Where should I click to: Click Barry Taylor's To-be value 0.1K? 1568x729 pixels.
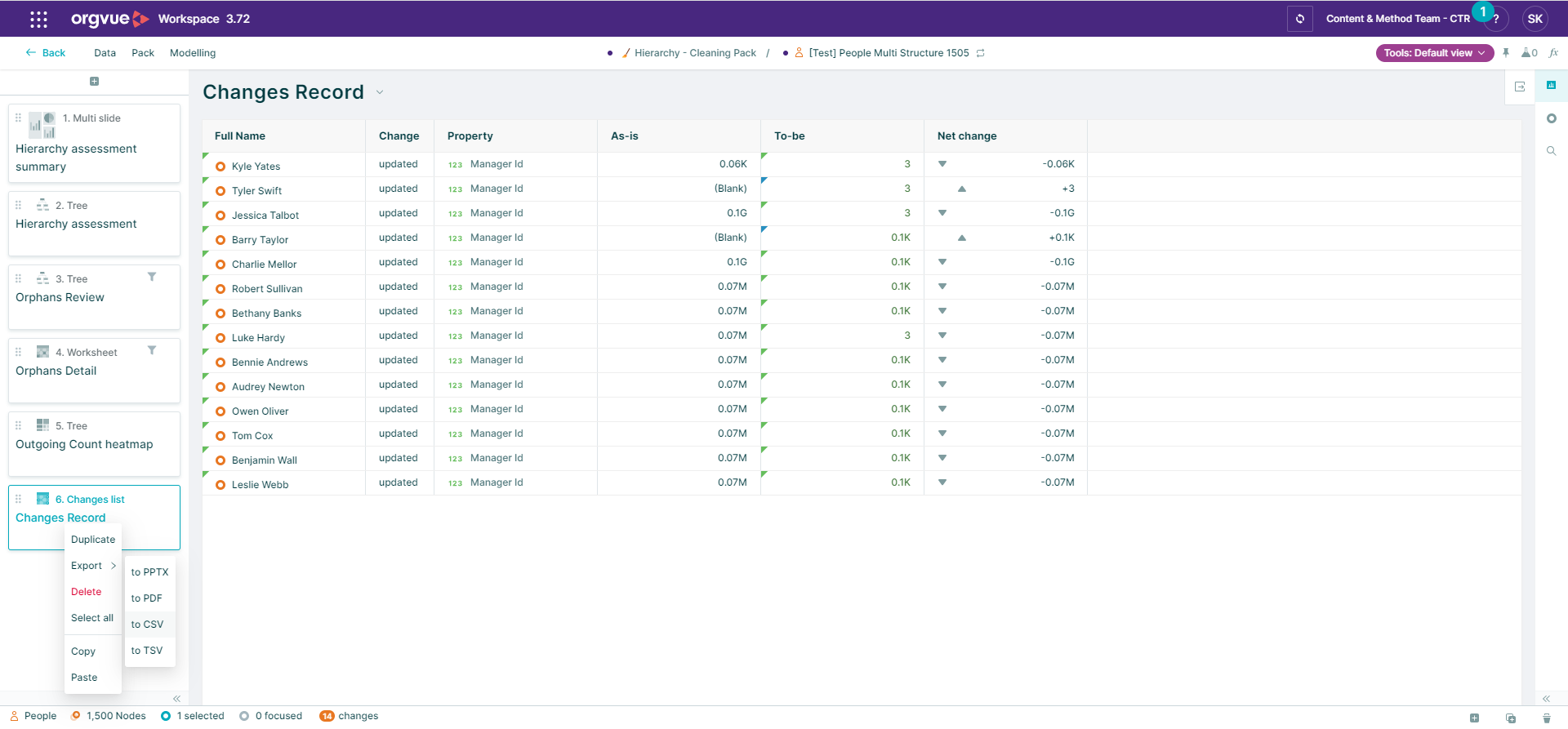901,238
